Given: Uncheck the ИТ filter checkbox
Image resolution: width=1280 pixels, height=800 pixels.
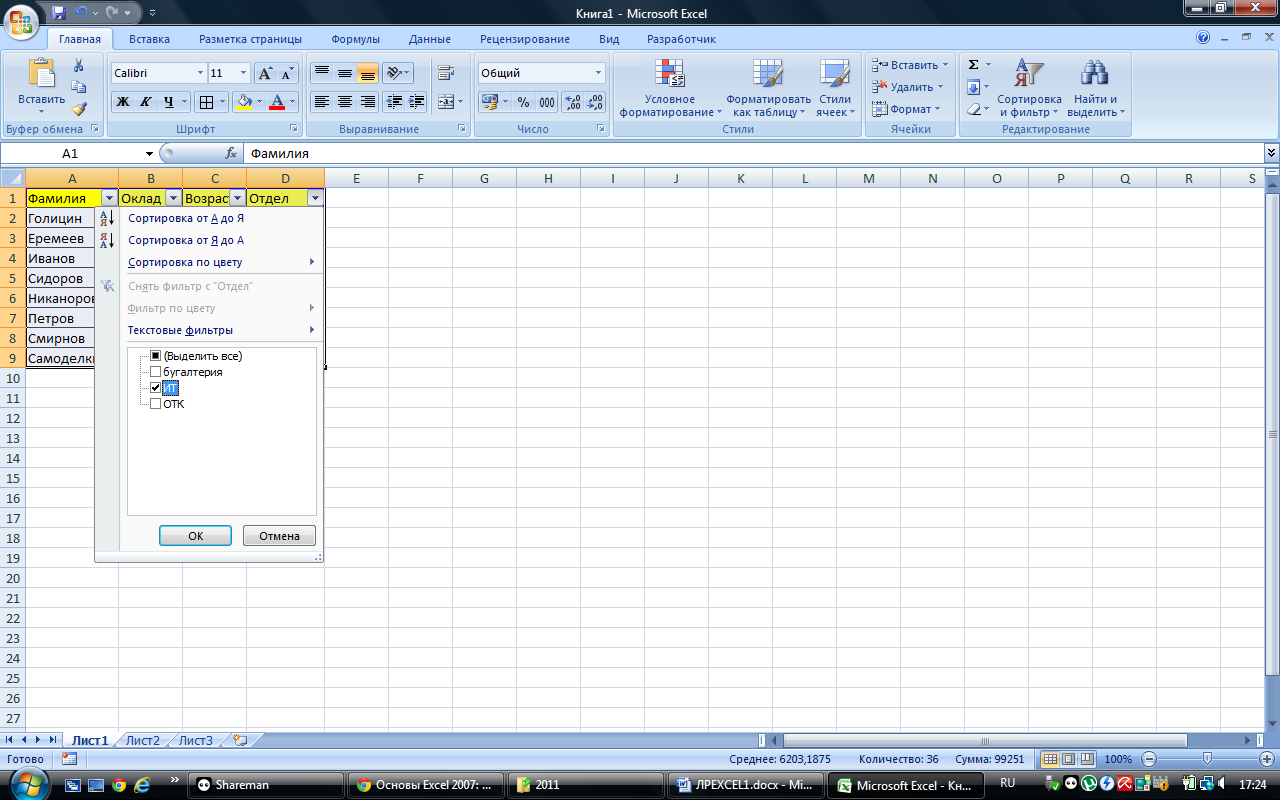Looking at the screenshot, I should click(155, 388).
